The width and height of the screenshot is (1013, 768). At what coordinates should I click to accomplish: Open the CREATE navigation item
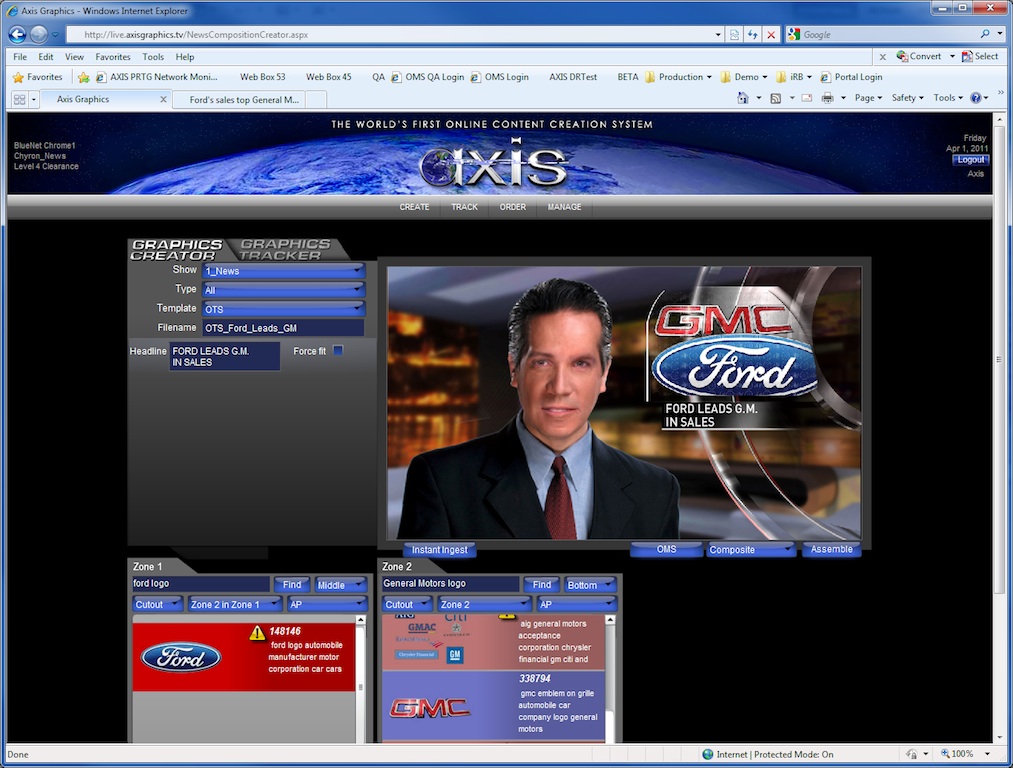(414, 207)
